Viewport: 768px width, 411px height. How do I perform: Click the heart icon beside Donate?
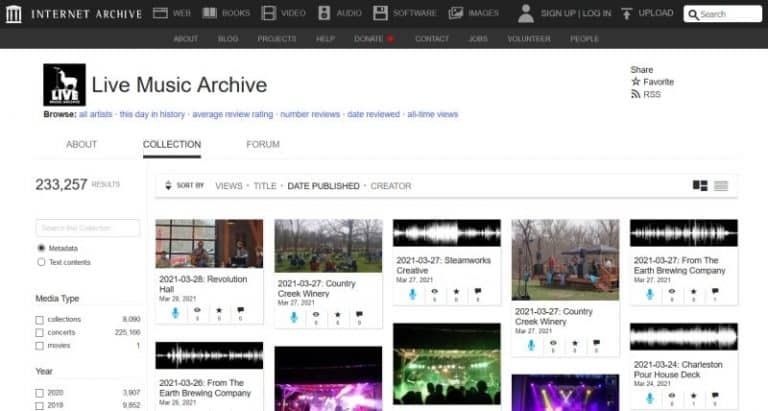[390, 39]
